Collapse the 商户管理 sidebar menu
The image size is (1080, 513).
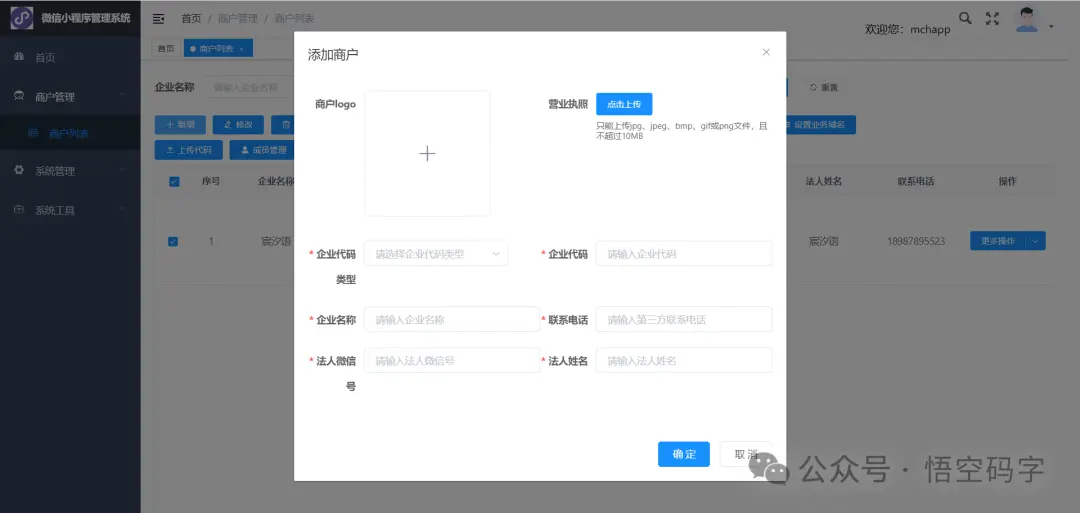tap(70, 96)
